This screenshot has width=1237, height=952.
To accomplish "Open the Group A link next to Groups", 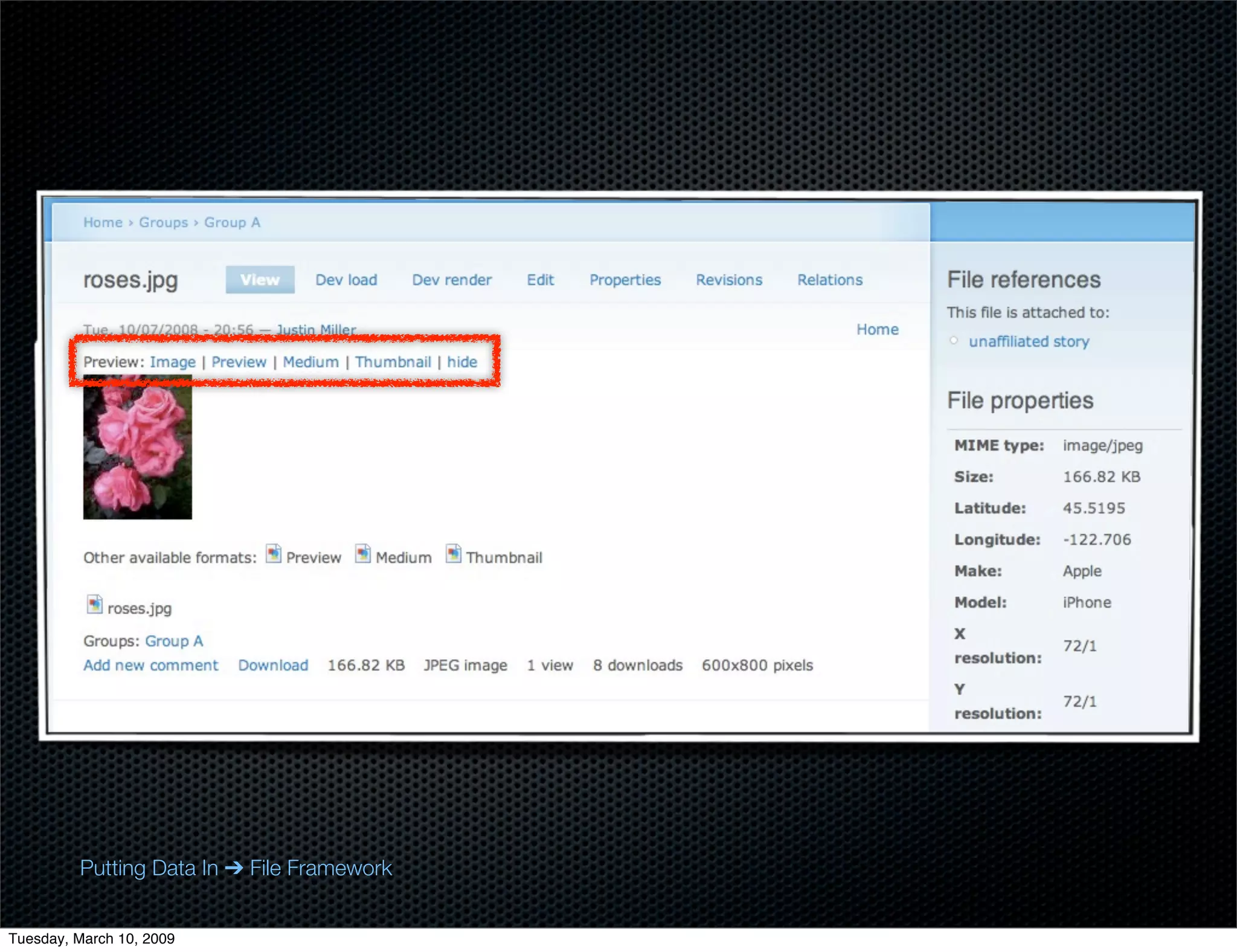I will point(174,641).
